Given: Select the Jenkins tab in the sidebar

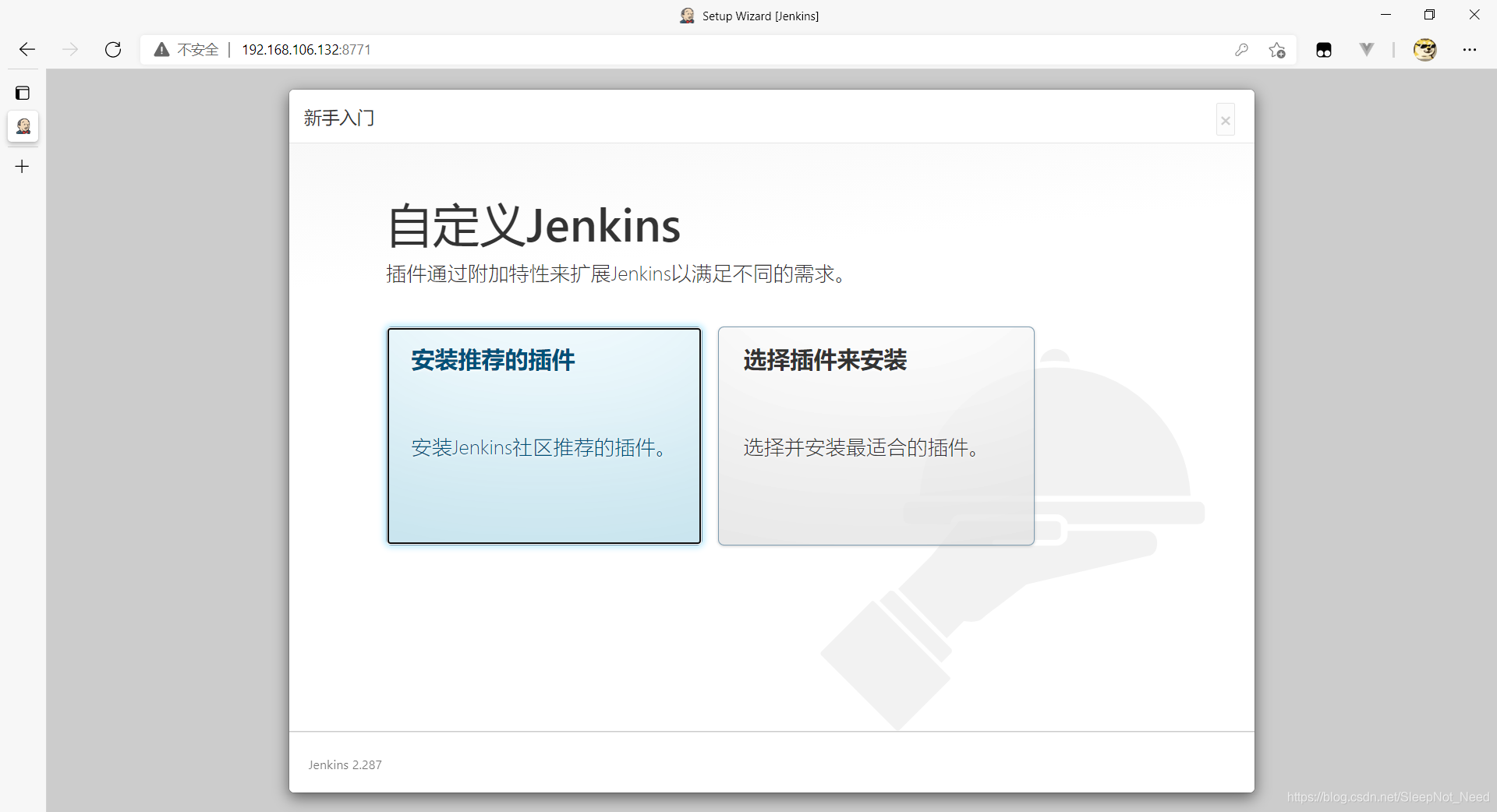Looking at the screenshot, I should [x=23, y=126].
